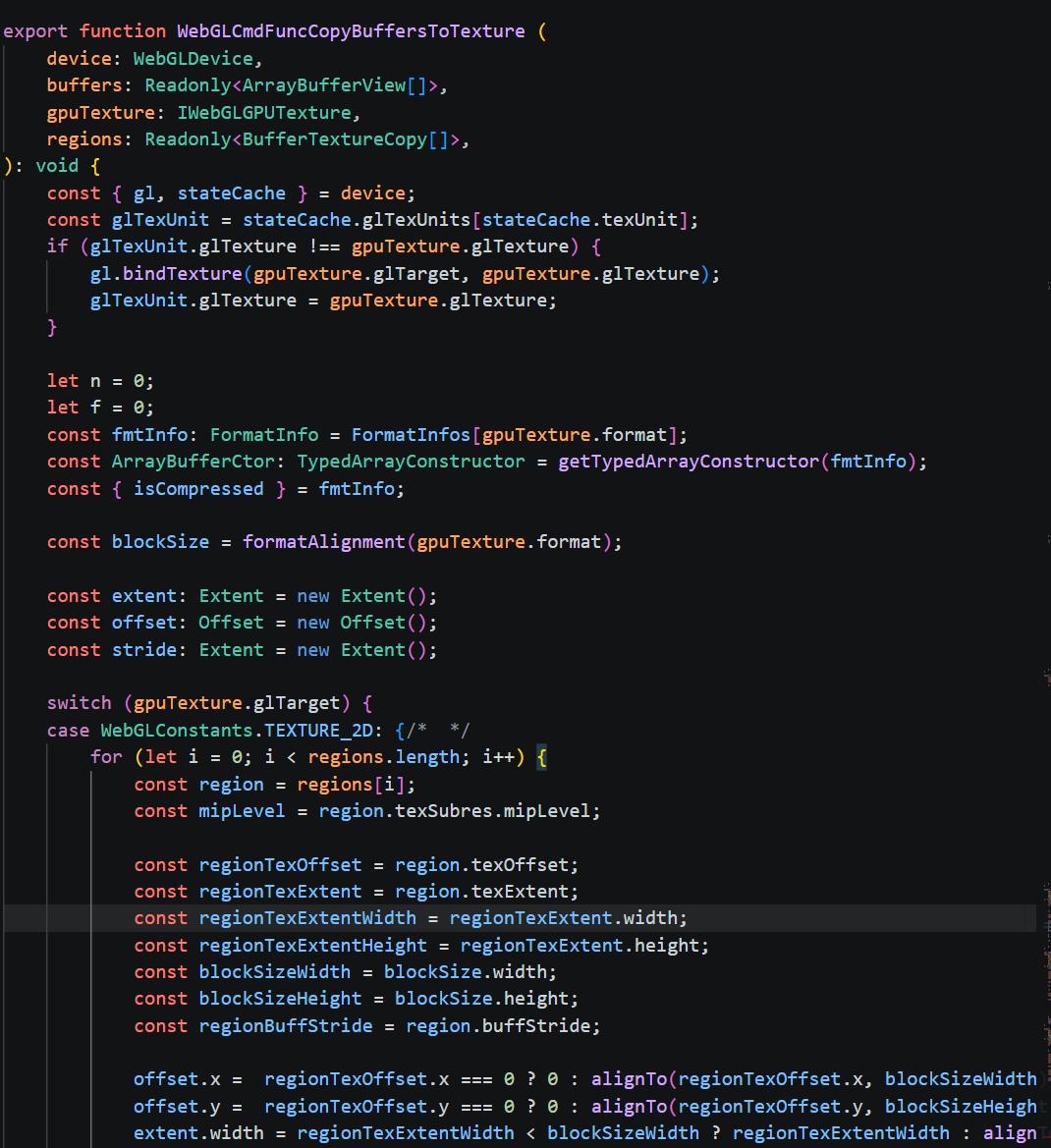
Task: Click the IWebGLGPUTexture type annotation
Action: click(264, 113)
